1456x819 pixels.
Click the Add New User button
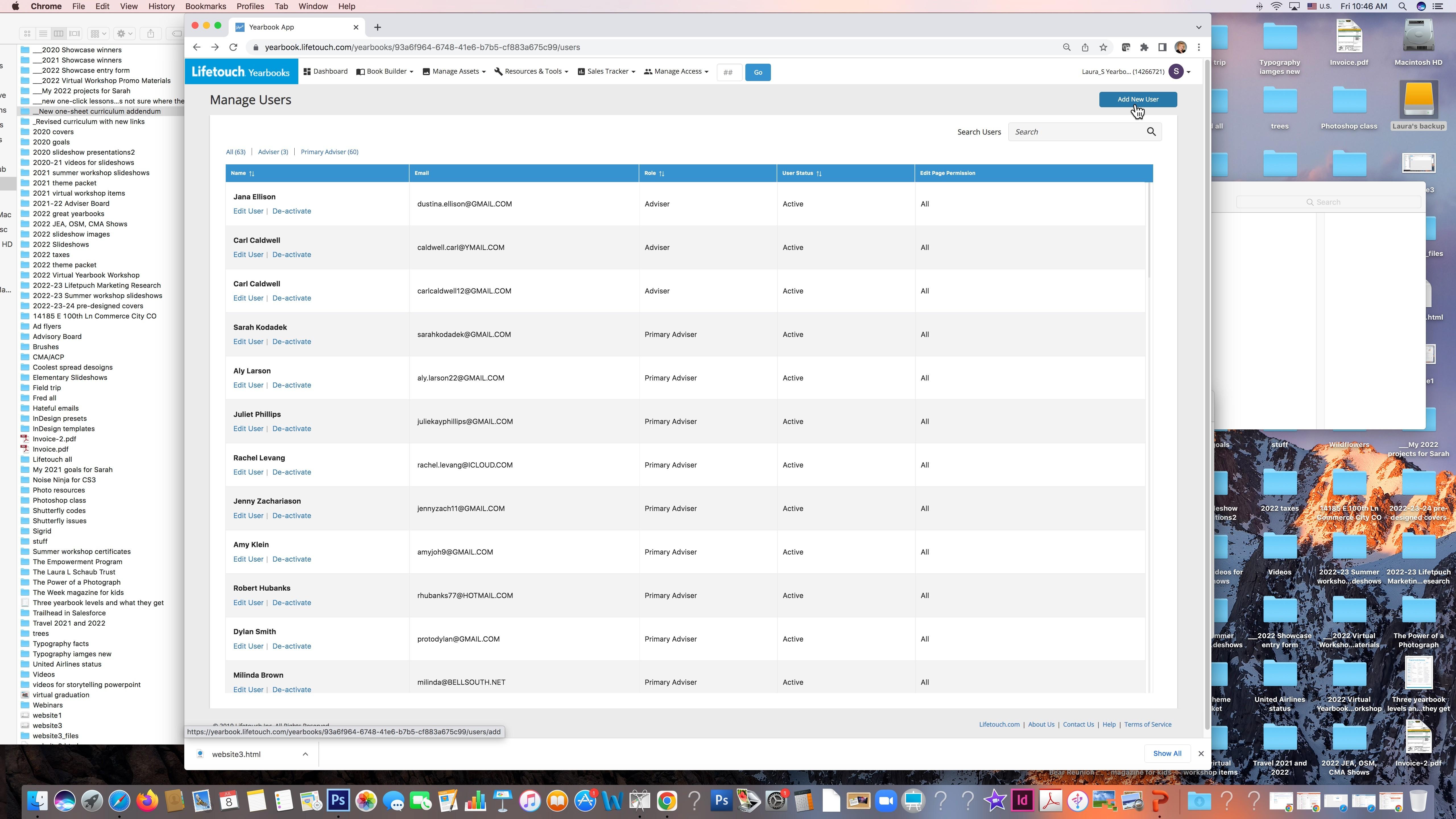[x=1138, y=100]
